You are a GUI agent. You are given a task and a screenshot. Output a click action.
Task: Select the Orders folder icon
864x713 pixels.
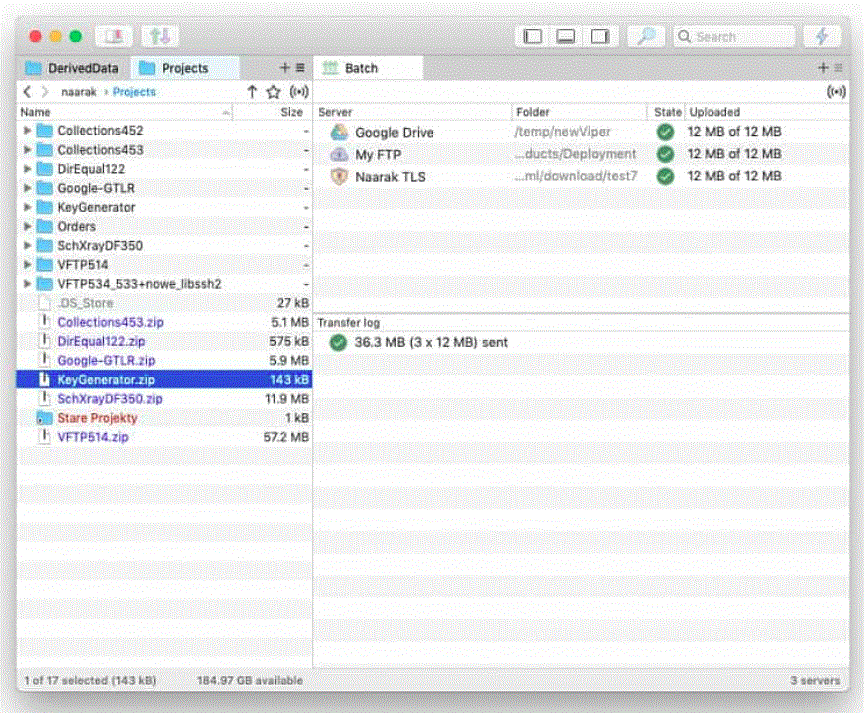click(45, 226)
